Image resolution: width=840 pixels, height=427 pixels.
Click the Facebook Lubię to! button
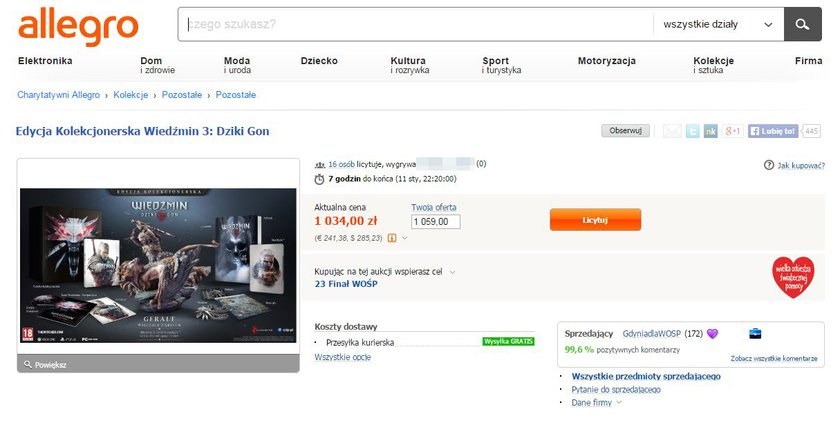[772, 131]
